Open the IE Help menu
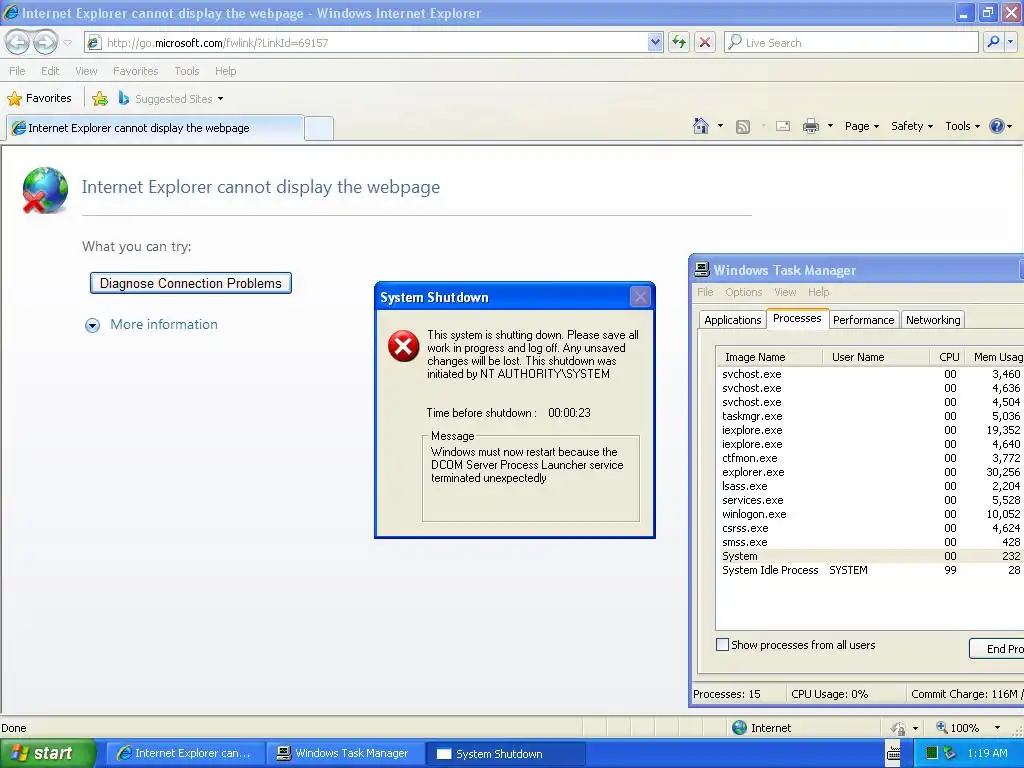The image size is (1024, 768). (x=225, y=71)
